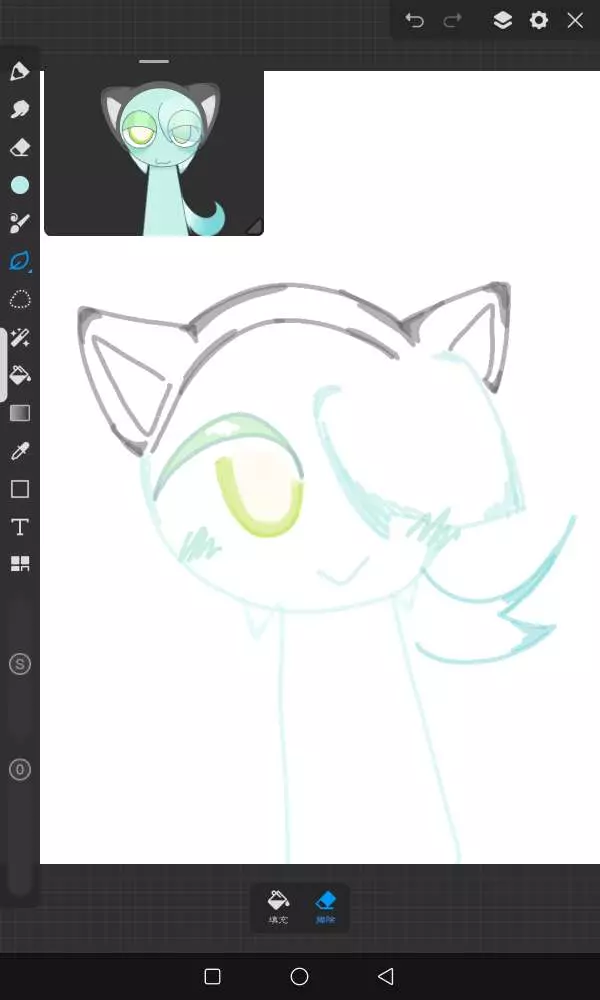Viewport: 600px width, 1000px height.
Task: Close the editor with X
Action: tap(575, 20)
